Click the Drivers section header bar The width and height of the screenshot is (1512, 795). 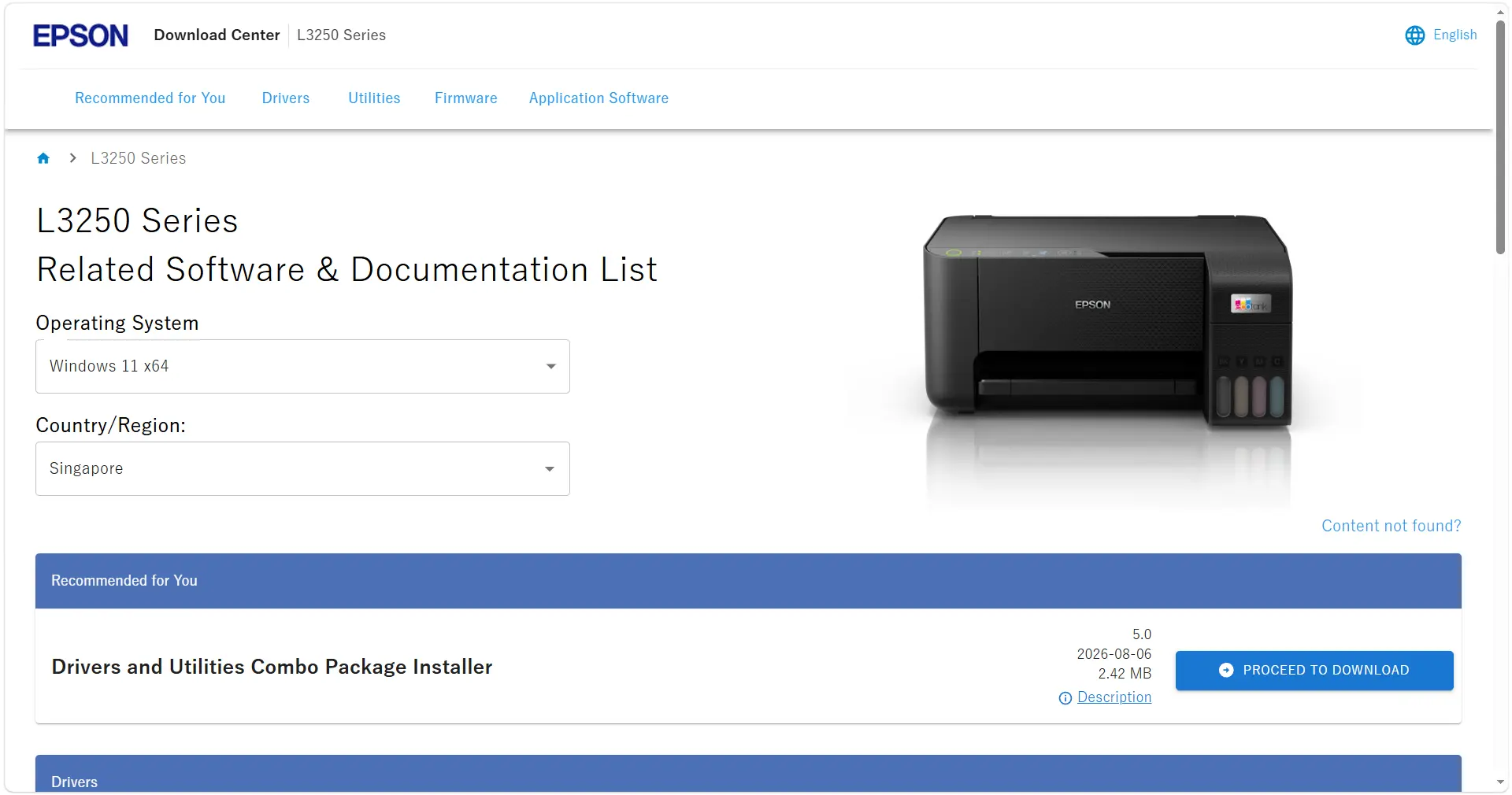pos(748,774)
